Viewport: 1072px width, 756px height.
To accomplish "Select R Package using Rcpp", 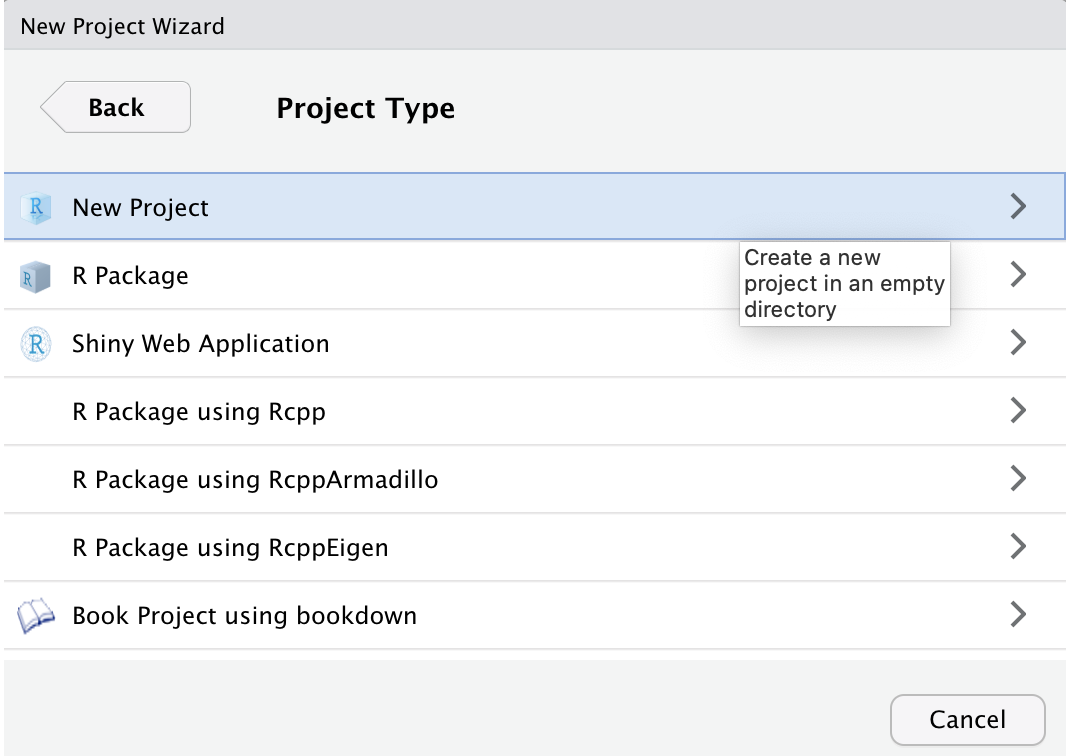I will 199,412.
